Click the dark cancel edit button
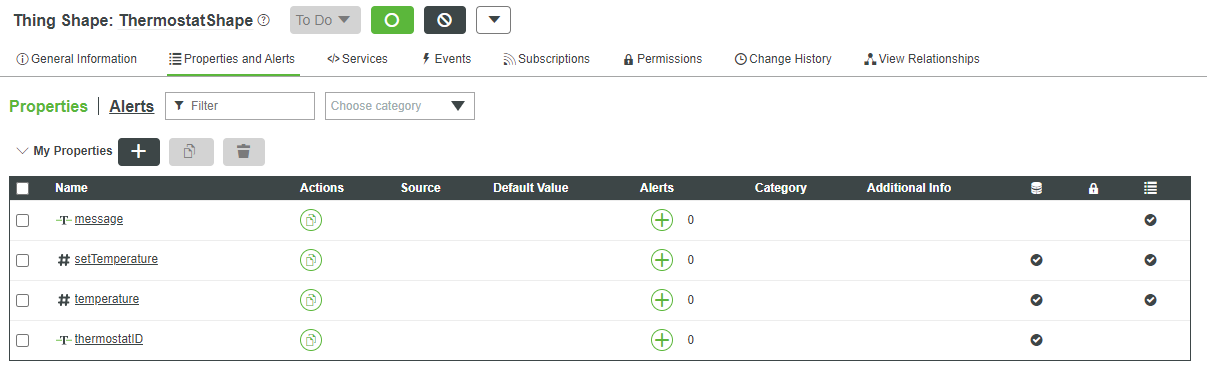The width and height of the screenshot is (1207, 372). (445, 20)
